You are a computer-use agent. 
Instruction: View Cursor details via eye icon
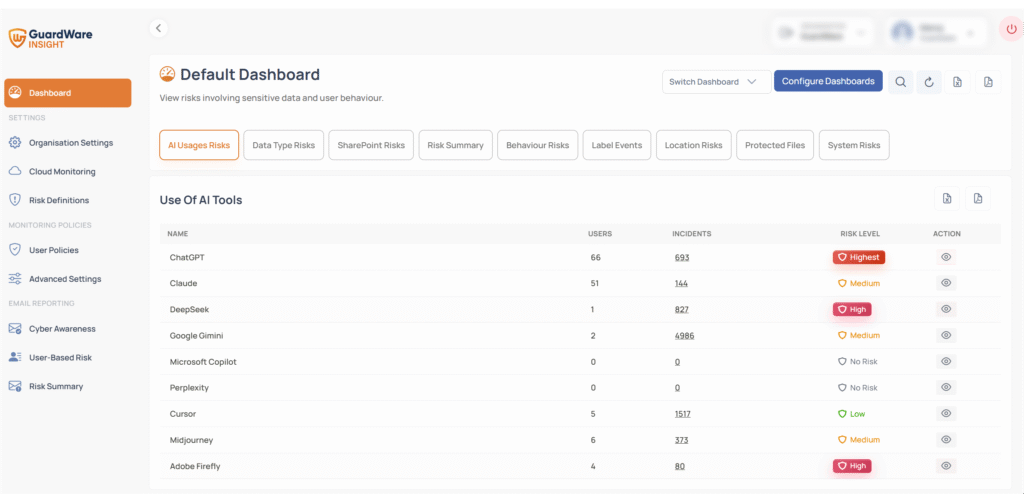(x=946, y=414)
